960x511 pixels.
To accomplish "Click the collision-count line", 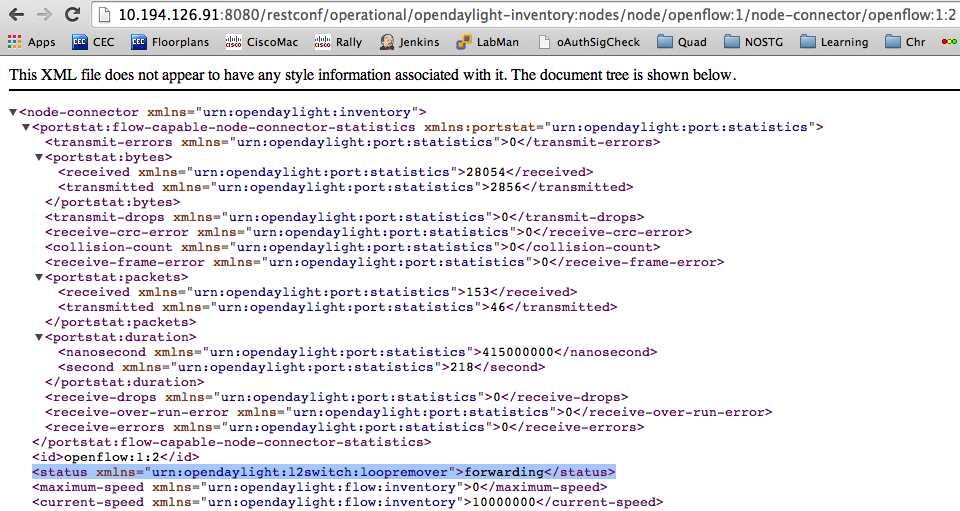I will [x=353, y=247].
